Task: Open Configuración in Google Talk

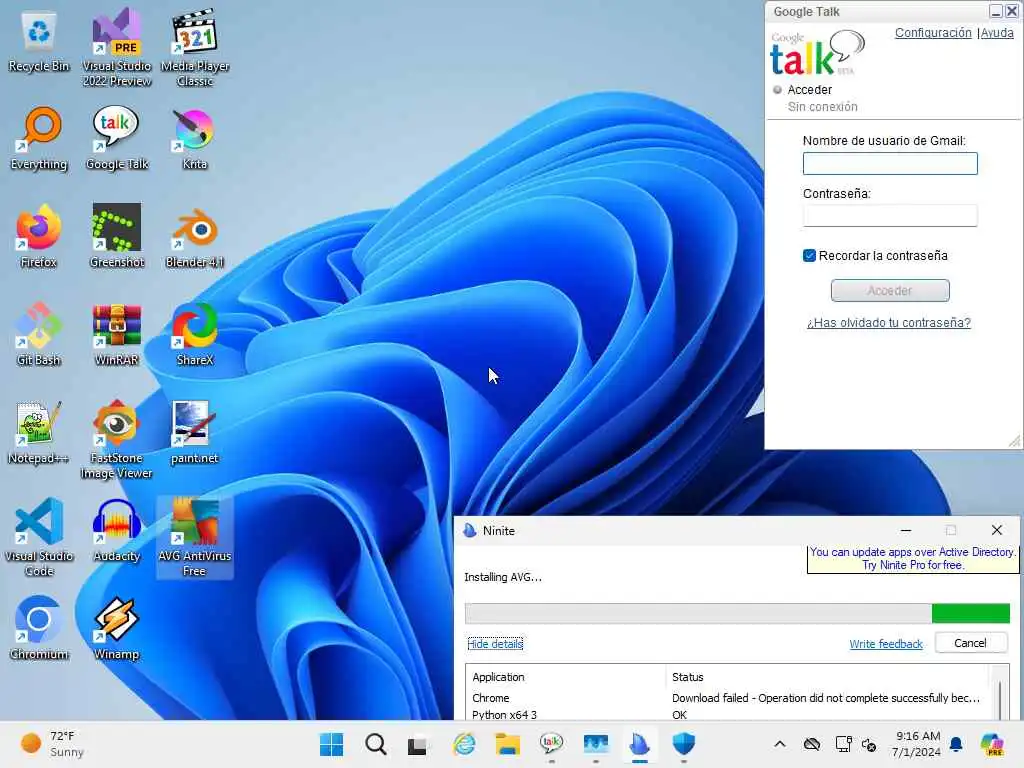Action: point(933,33)
